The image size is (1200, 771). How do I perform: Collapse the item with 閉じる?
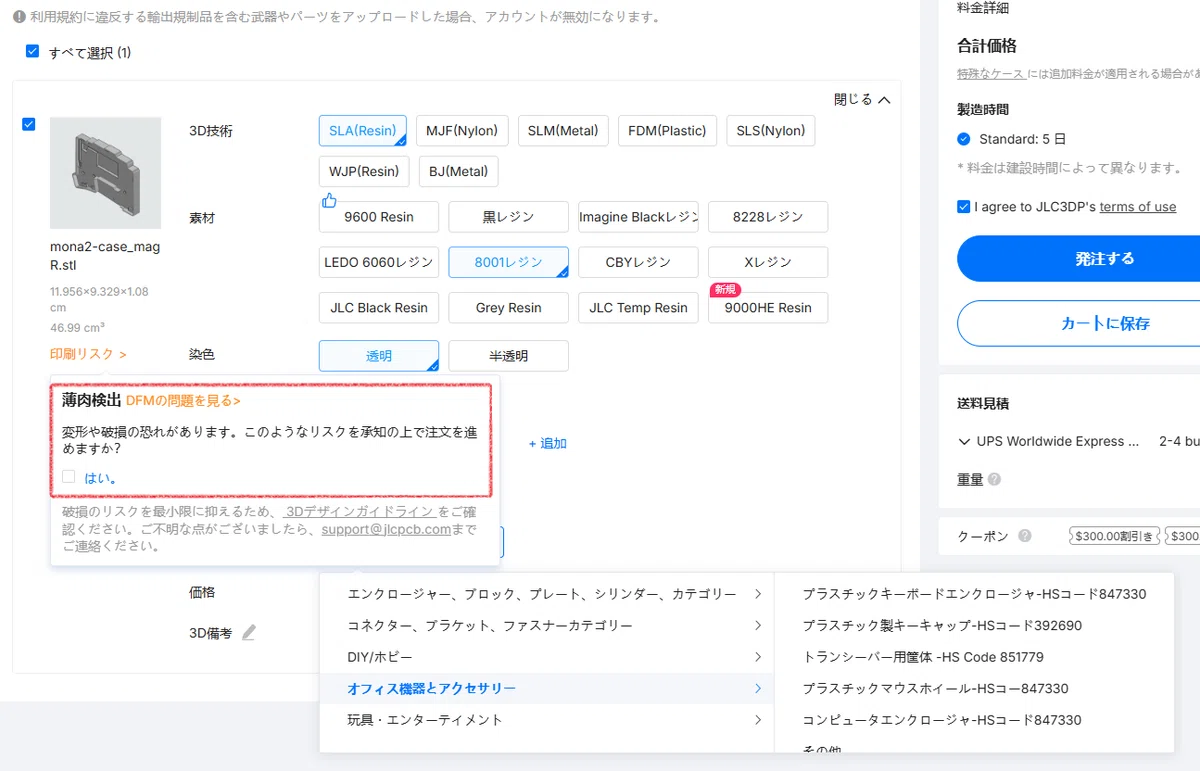click(862, 100)
